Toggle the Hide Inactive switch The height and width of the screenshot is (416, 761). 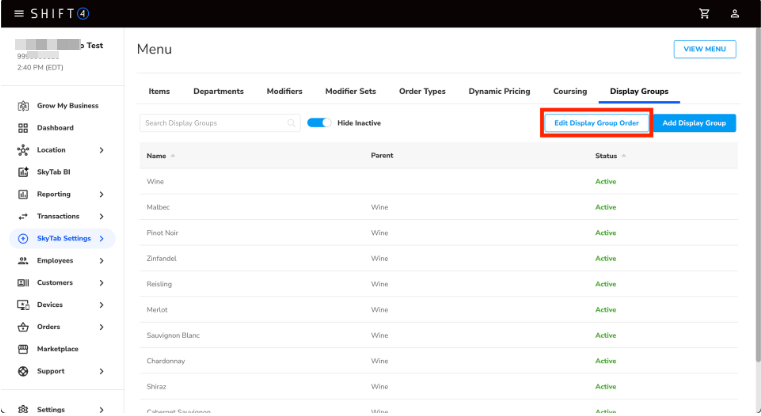[x=319, y=123]
